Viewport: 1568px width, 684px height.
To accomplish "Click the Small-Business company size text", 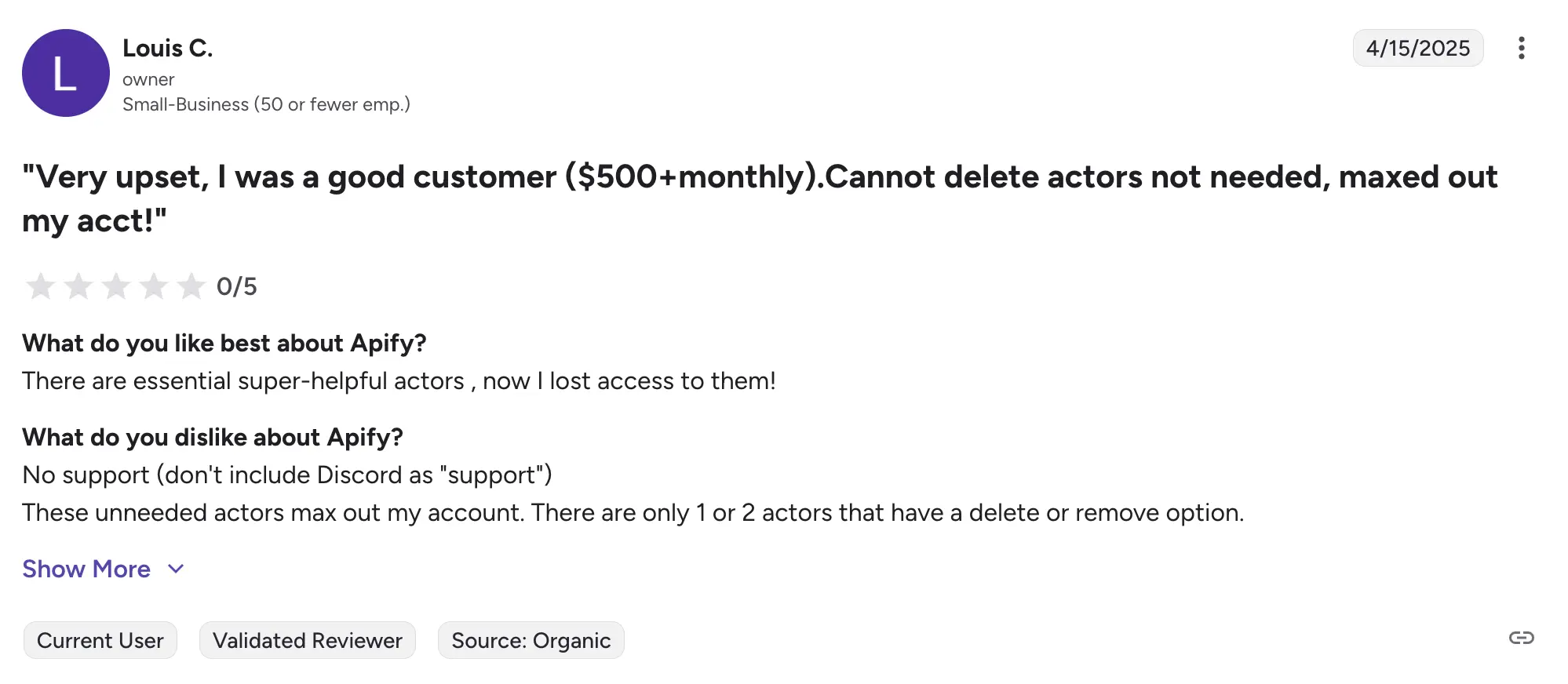I will (266, 104).
